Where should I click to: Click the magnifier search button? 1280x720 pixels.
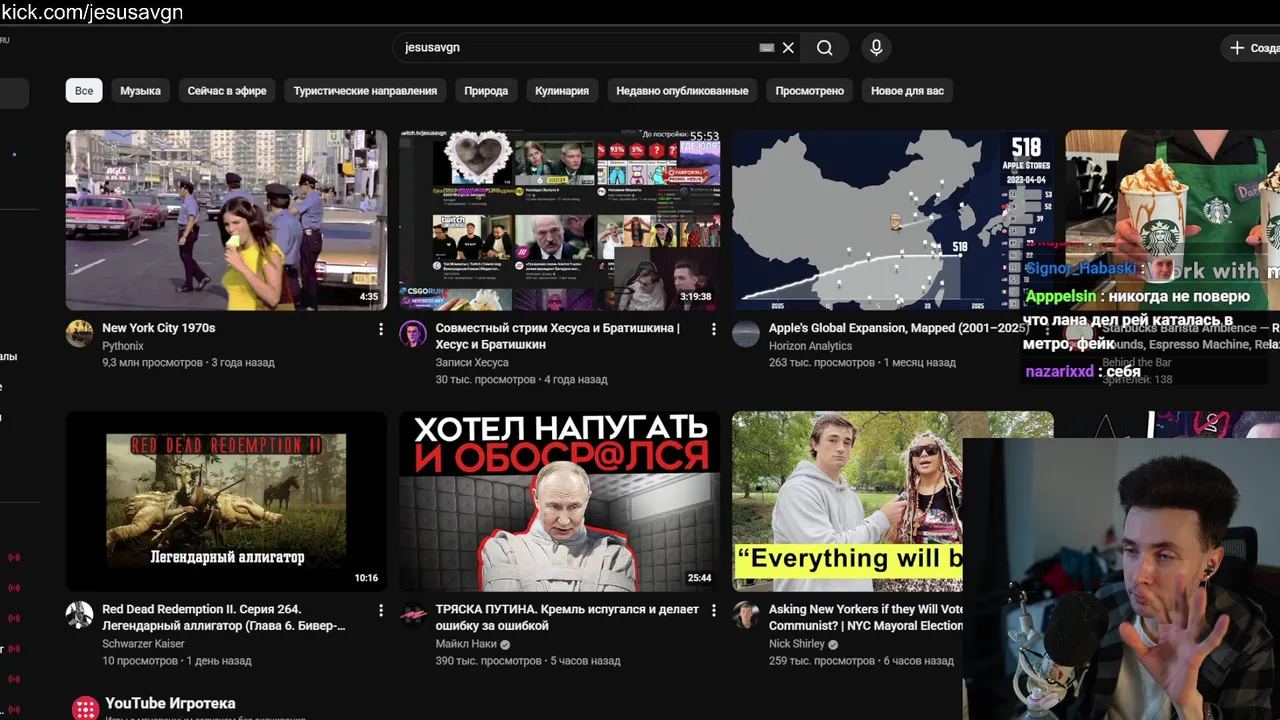[824, 48]
